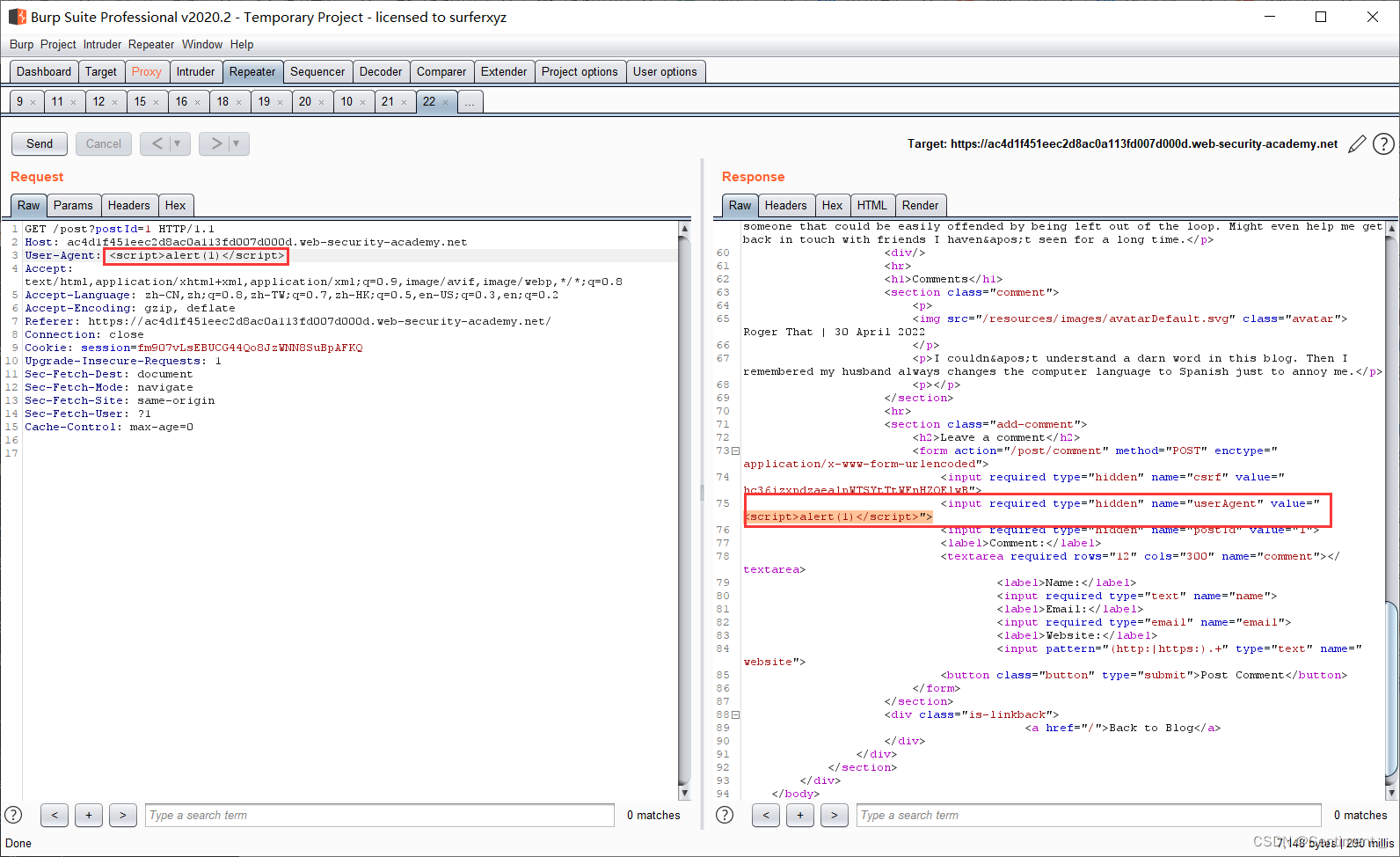This screenshot has width=1400, height=857.
Task: Click the edit target pencil icon
Action: coord(1357,143)
